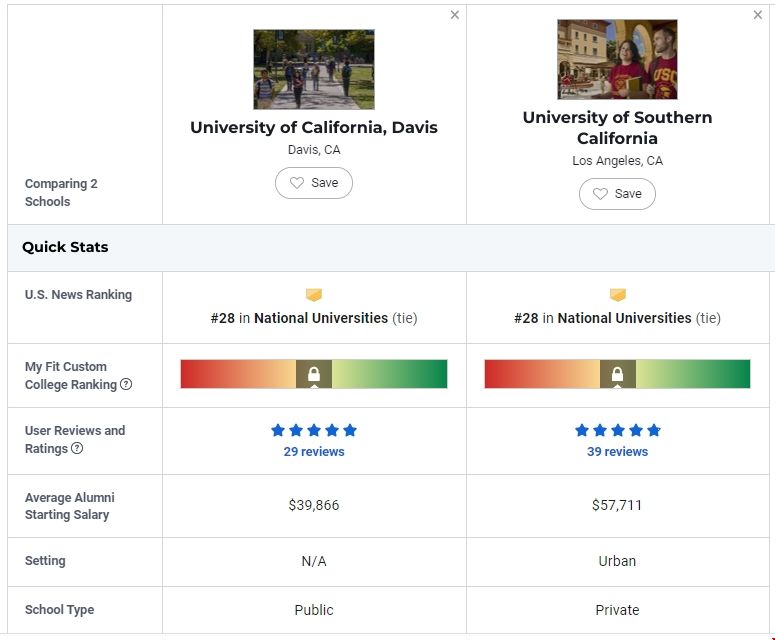Image resolution: width=775 pixels, height=640 pixels.
Task: Open USC 39 reviews
Action: (x=617, y=452)
